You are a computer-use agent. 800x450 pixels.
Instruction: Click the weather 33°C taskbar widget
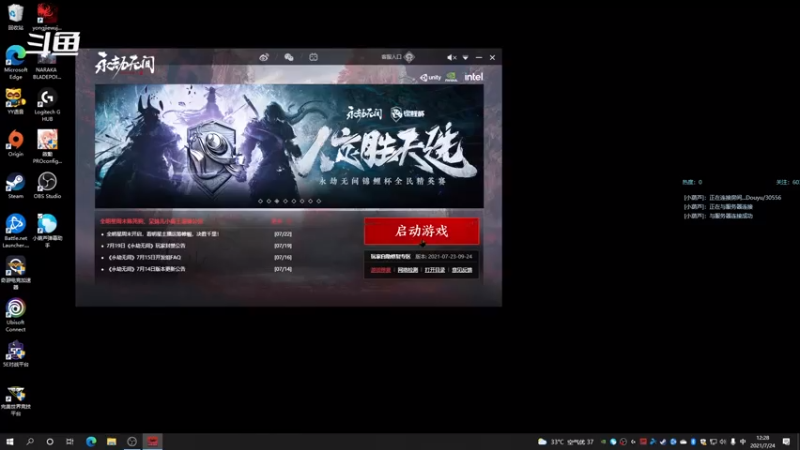[x=566, y=442]
